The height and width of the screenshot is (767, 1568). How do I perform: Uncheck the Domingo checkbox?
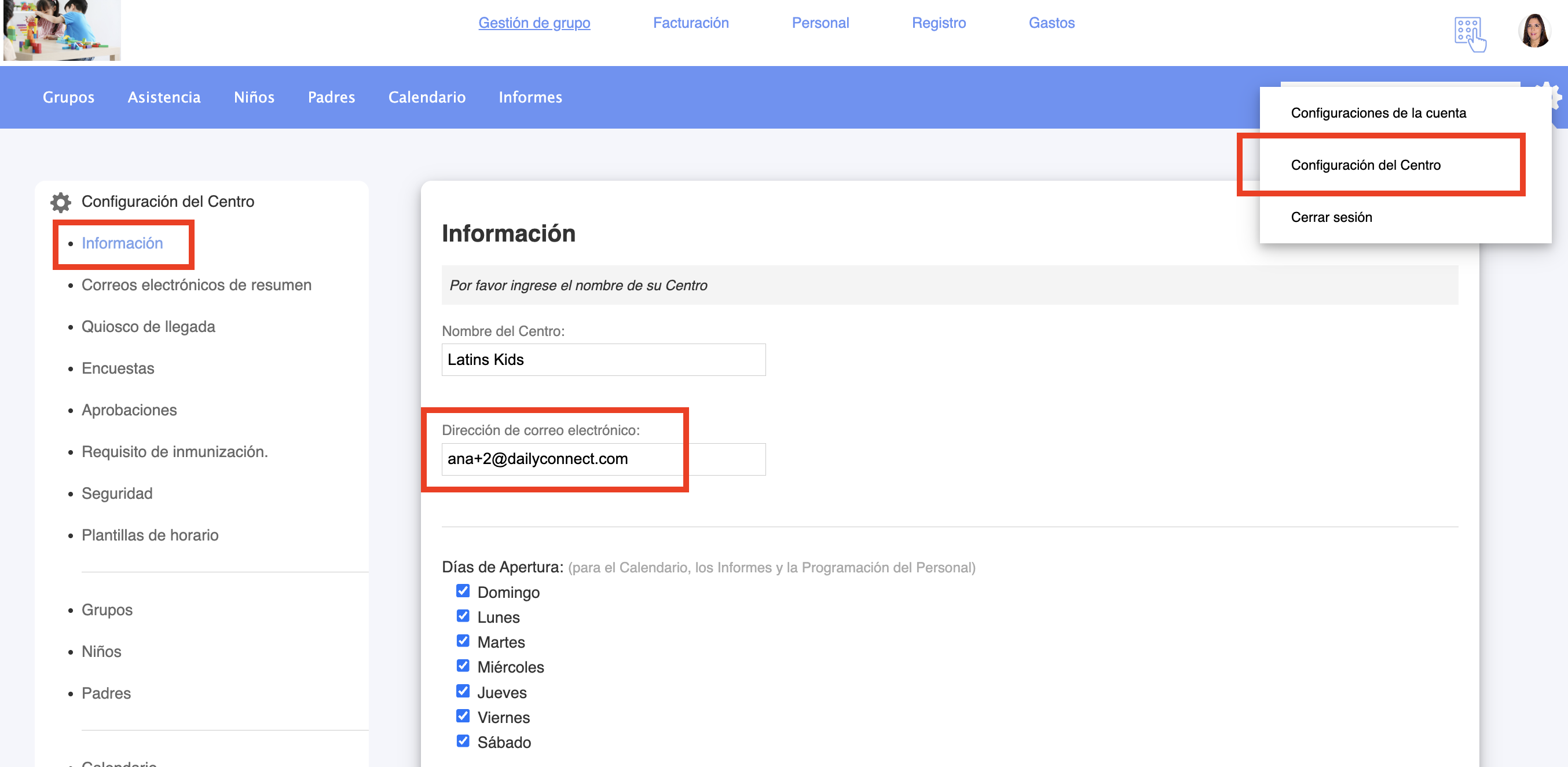tap(463, 591)
